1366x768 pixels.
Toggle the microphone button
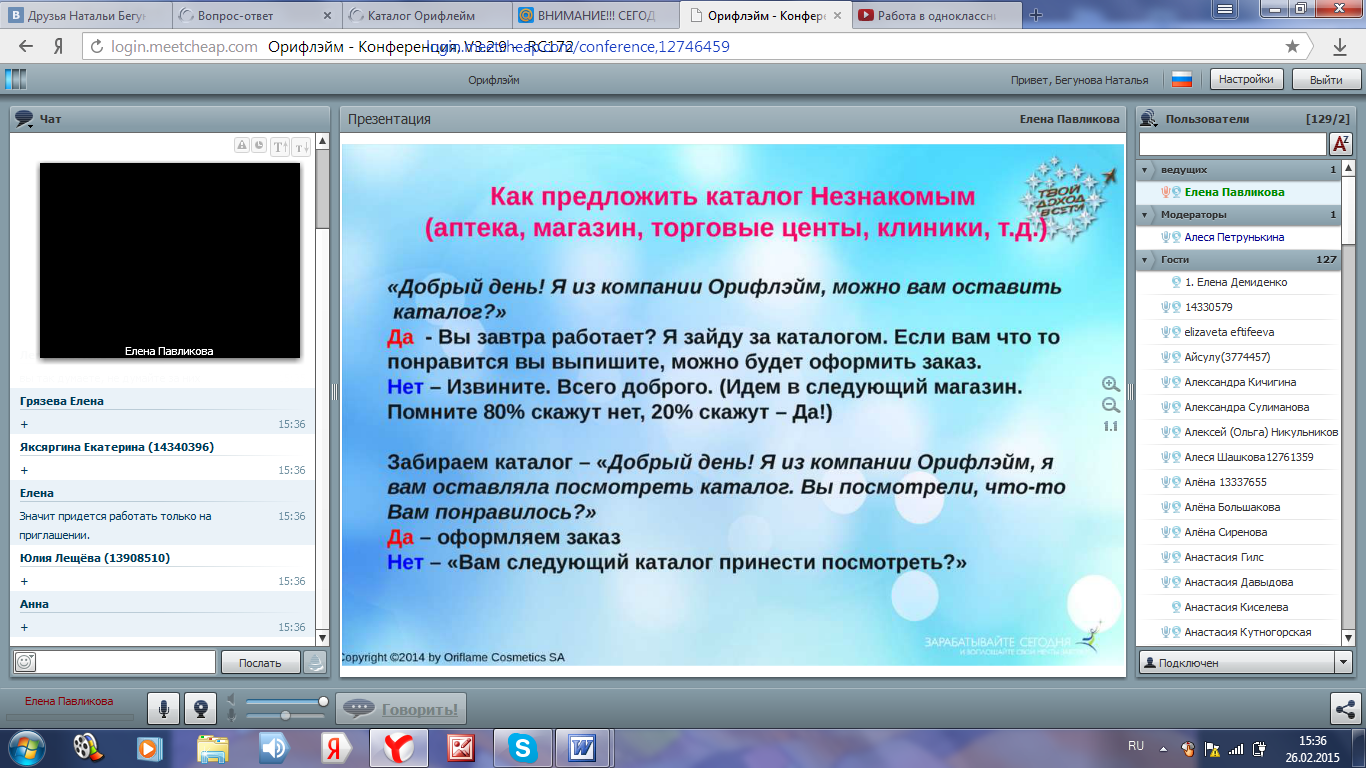[x=164, y=709]
